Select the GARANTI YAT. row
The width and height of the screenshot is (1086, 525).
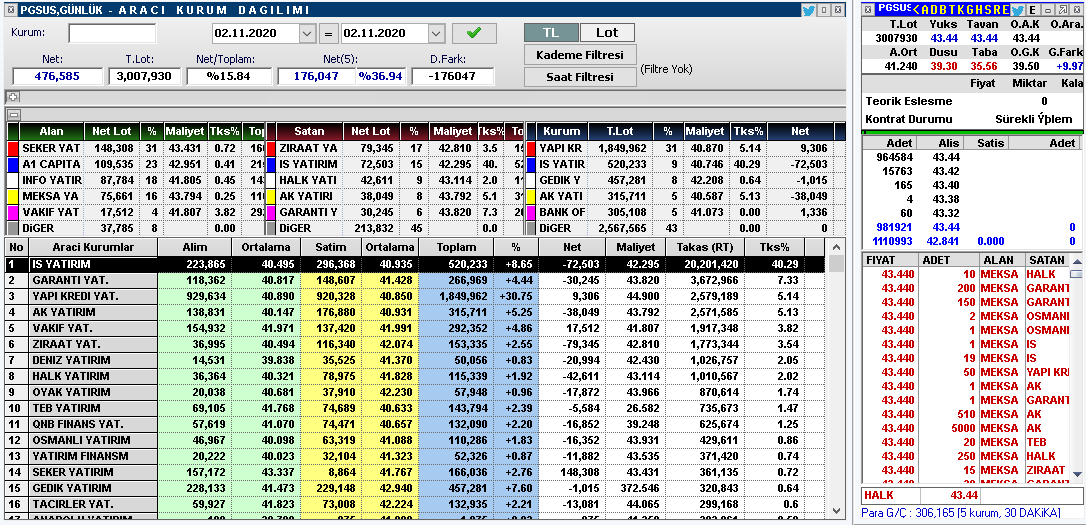[416, 280]
